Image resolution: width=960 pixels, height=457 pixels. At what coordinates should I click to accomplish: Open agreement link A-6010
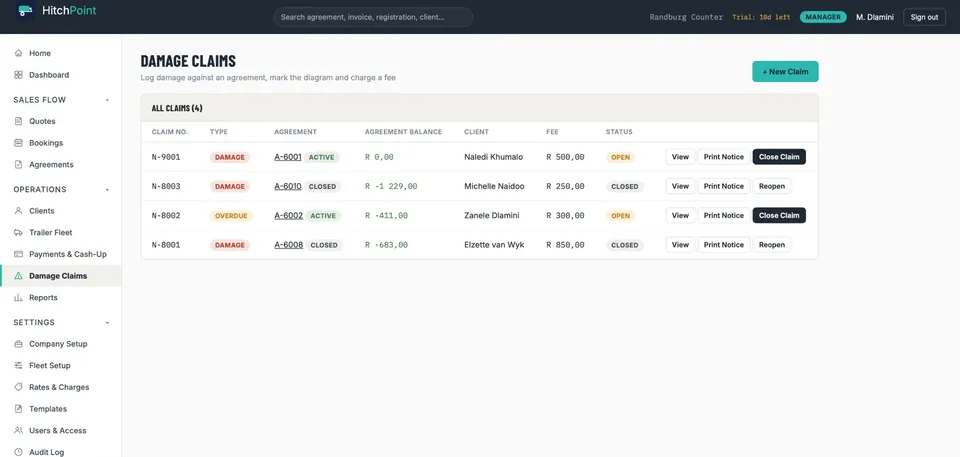click(x=288, y=186)
